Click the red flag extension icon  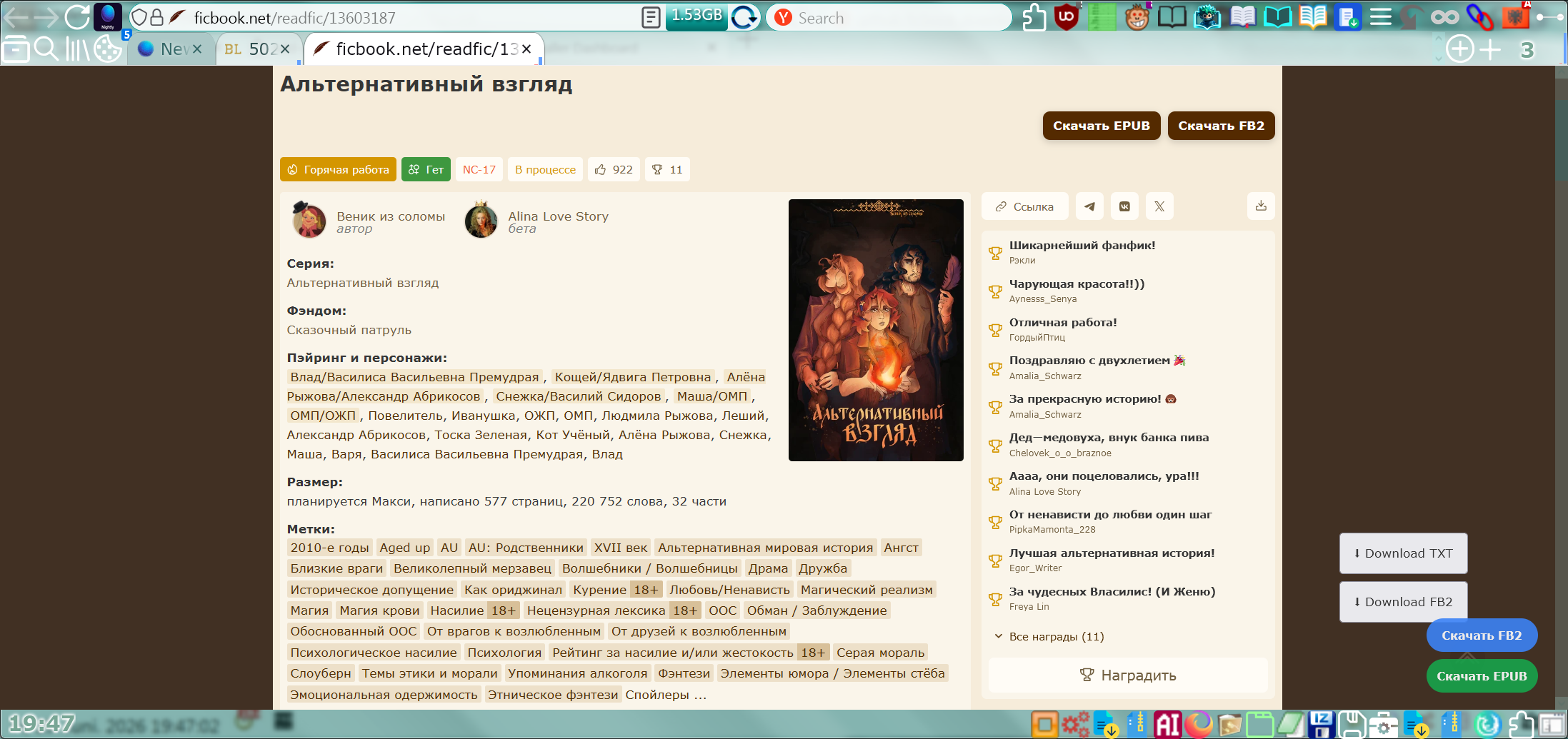tap(1515, 17)
